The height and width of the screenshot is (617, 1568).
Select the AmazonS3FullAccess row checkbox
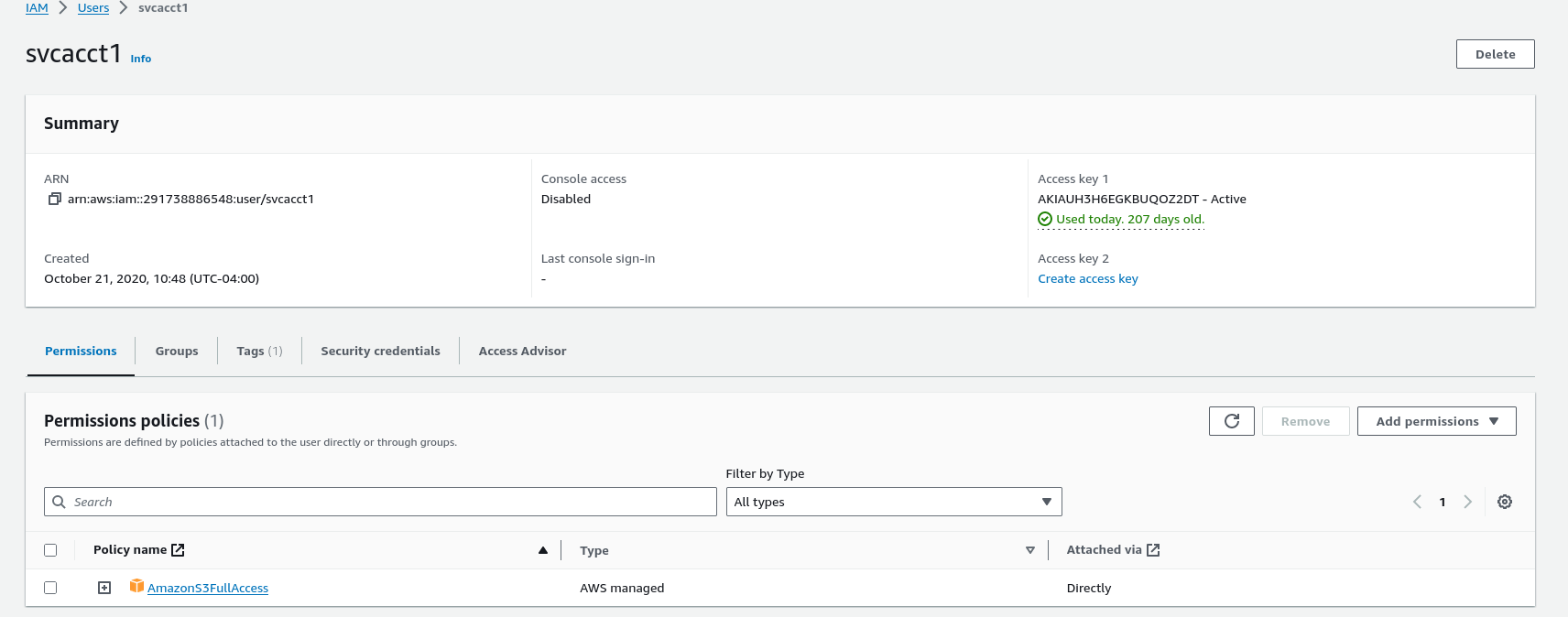[x=50, y=588]
